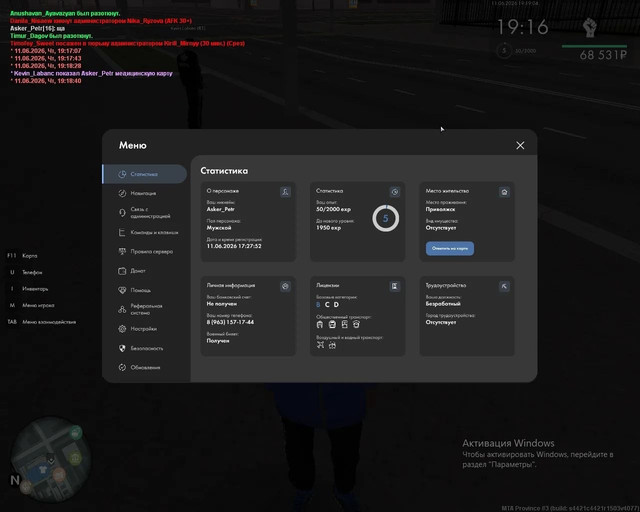Click the residence value Приволжск
Screen dimensions: 640x512
pos(440,209)
